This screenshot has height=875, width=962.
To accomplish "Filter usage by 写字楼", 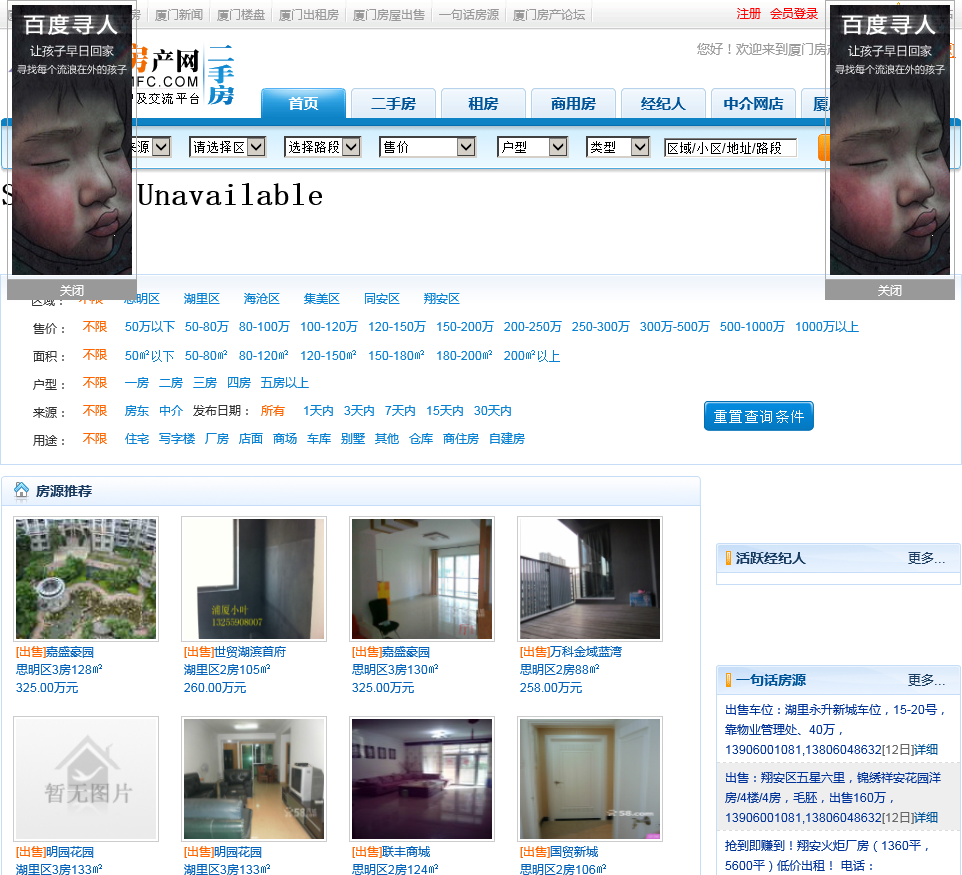I will click(x=177, y=439).
